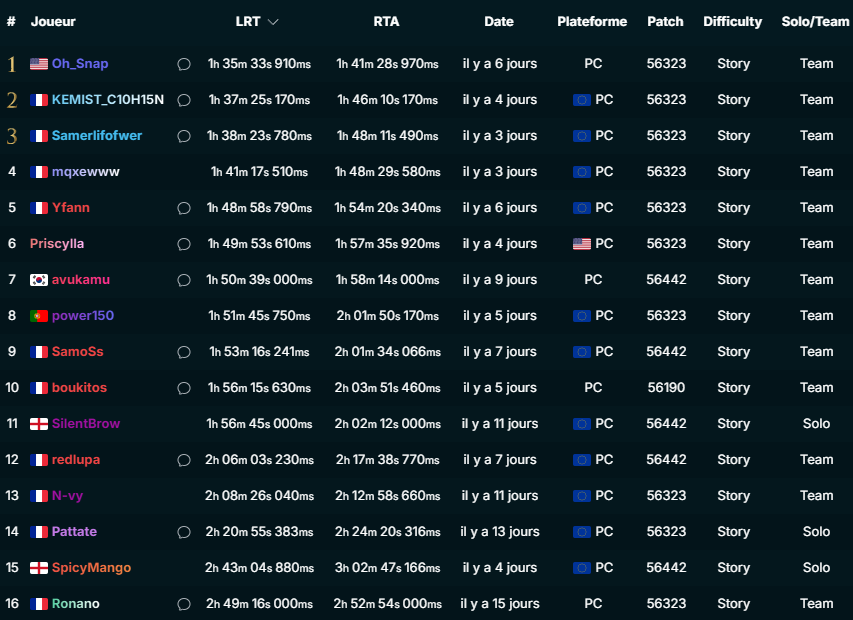Screen dimensions: 853x620
Task: Open the comment bubble on KEMIST_C10H15N's run
Action: [184, 100]
